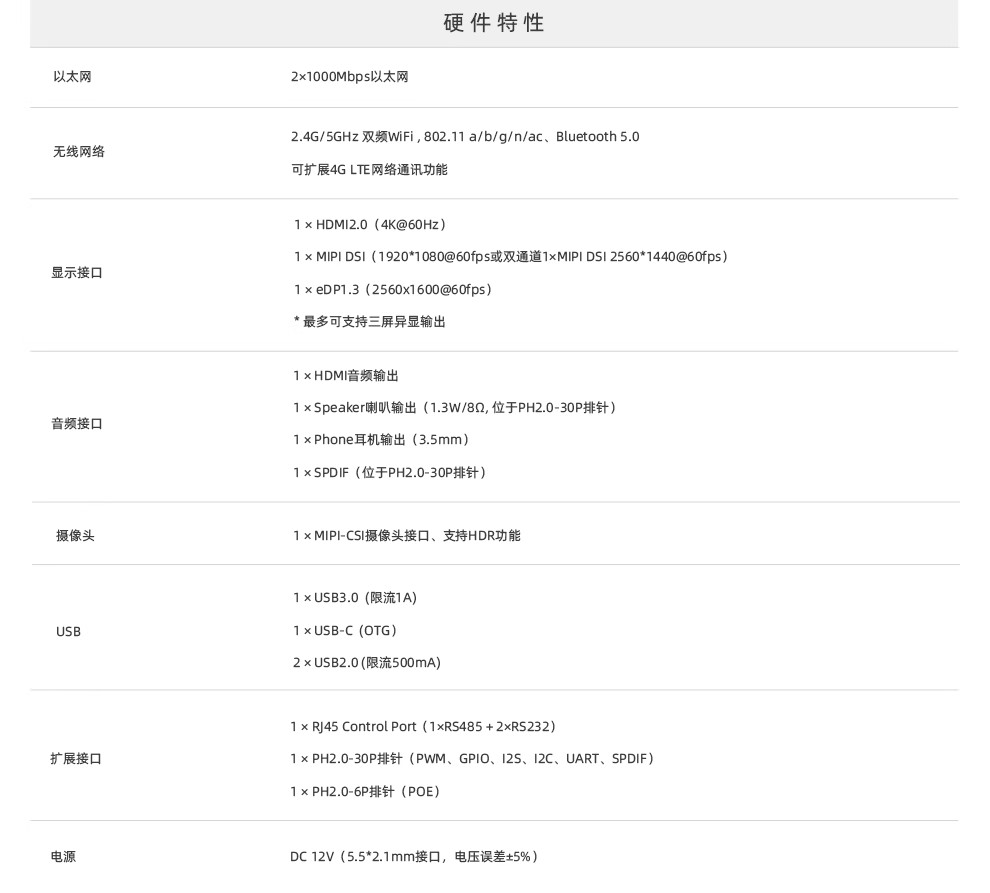
Task: Click the Bluetooth 5.0 dual-band WiFi line
Action: pos(464,137)
